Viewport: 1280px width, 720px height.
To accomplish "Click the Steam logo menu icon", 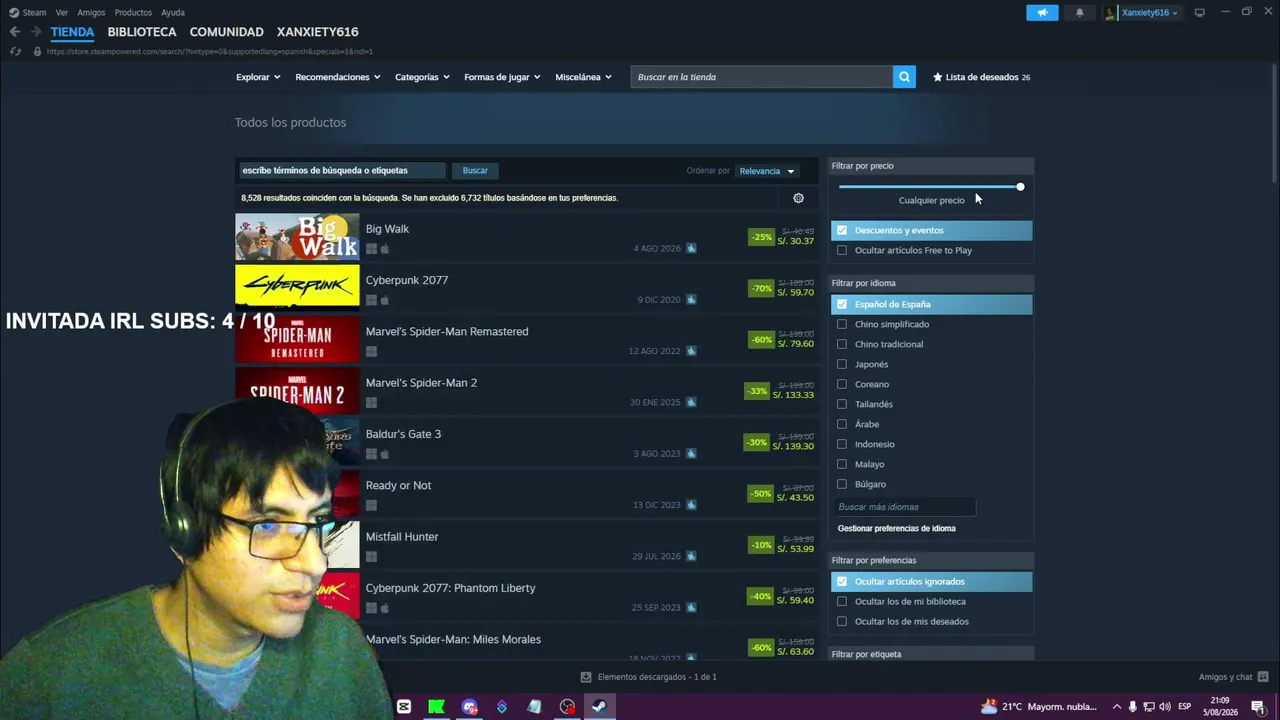I will [14, 12].
